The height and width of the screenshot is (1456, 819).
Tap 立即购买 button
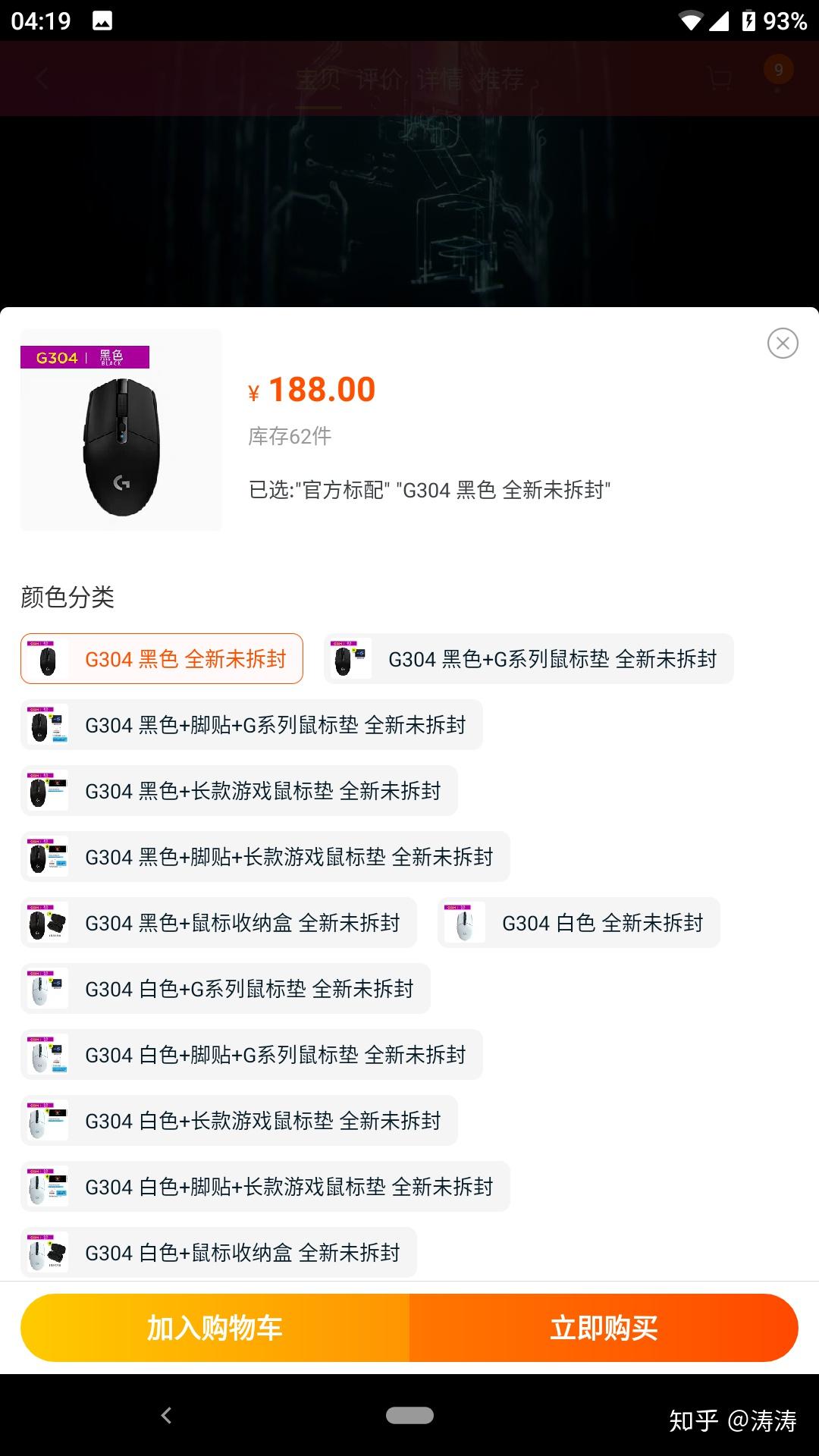point(604,1328)
